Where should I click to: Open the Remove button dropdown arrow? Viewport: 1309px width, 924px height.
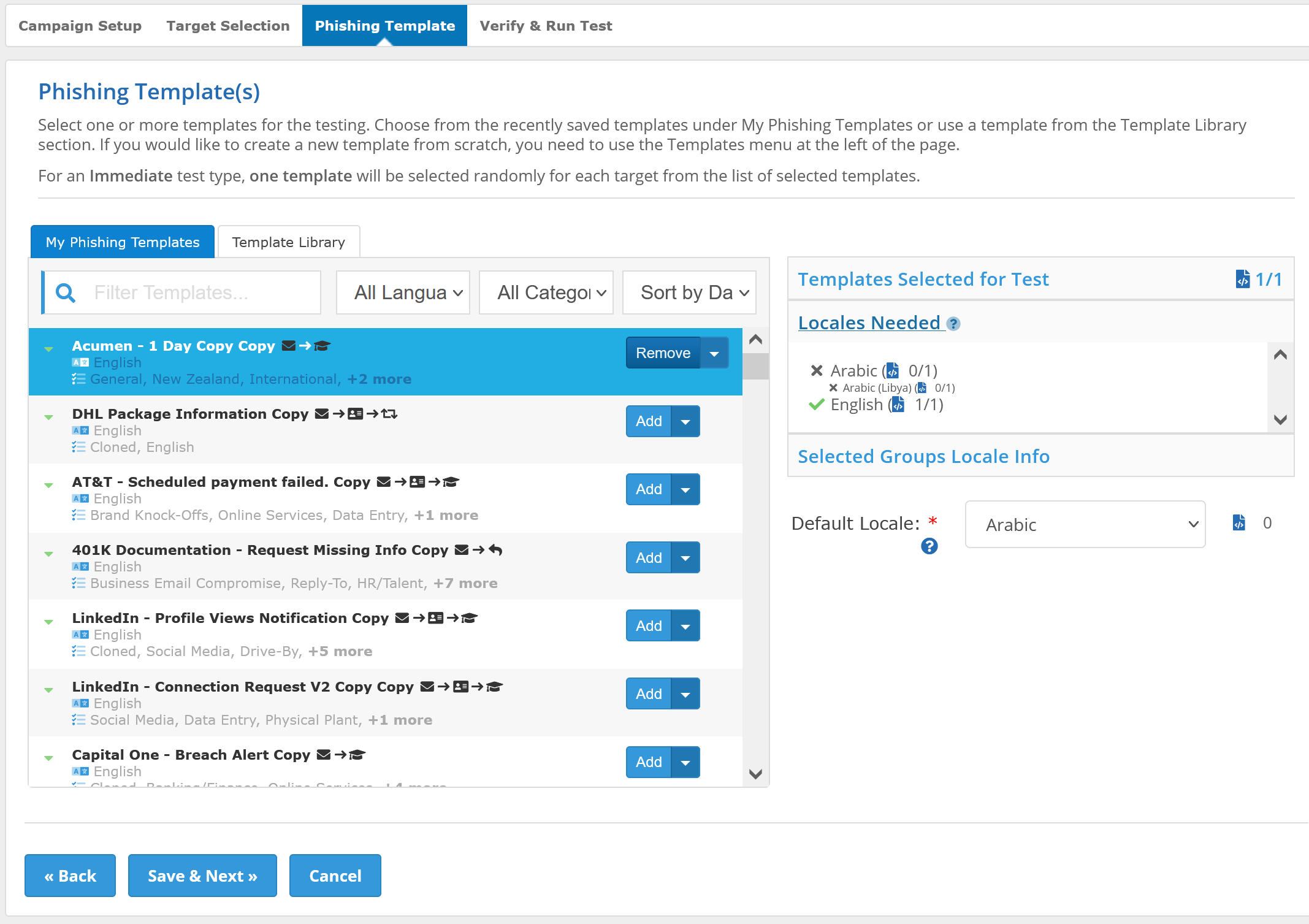click(714, 353)
